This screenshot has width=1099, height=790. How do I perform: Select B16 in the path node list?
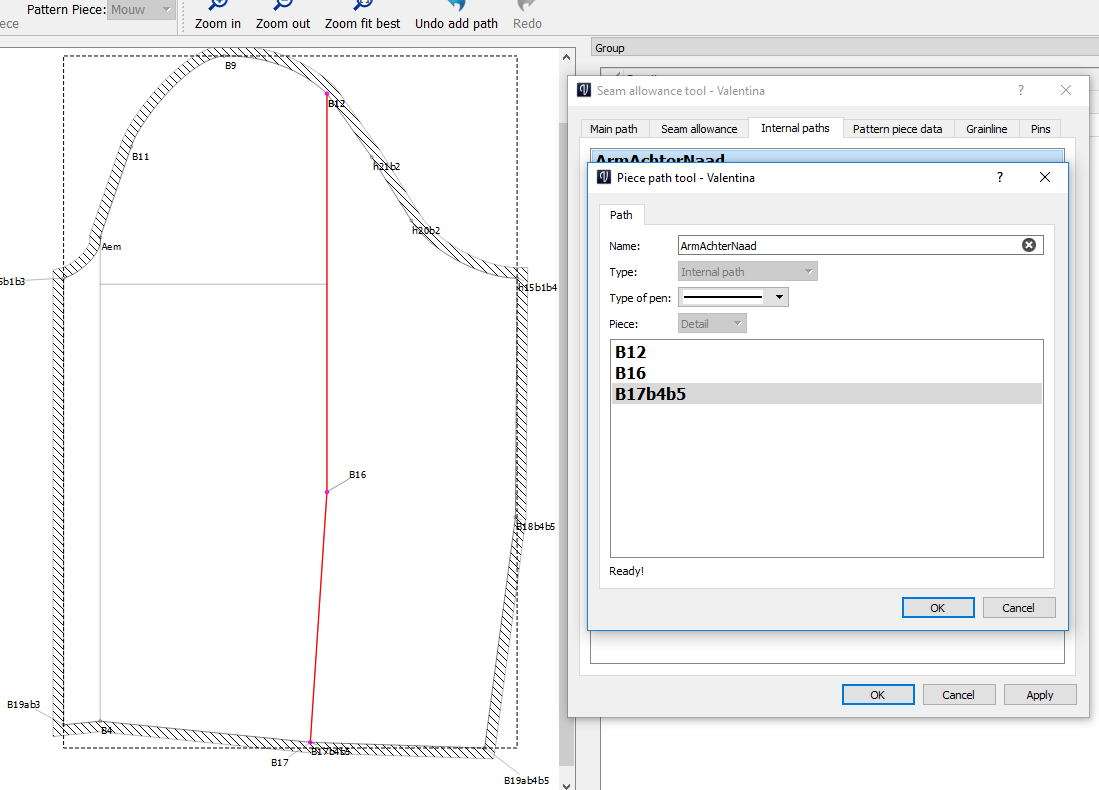tap(630, 373)
